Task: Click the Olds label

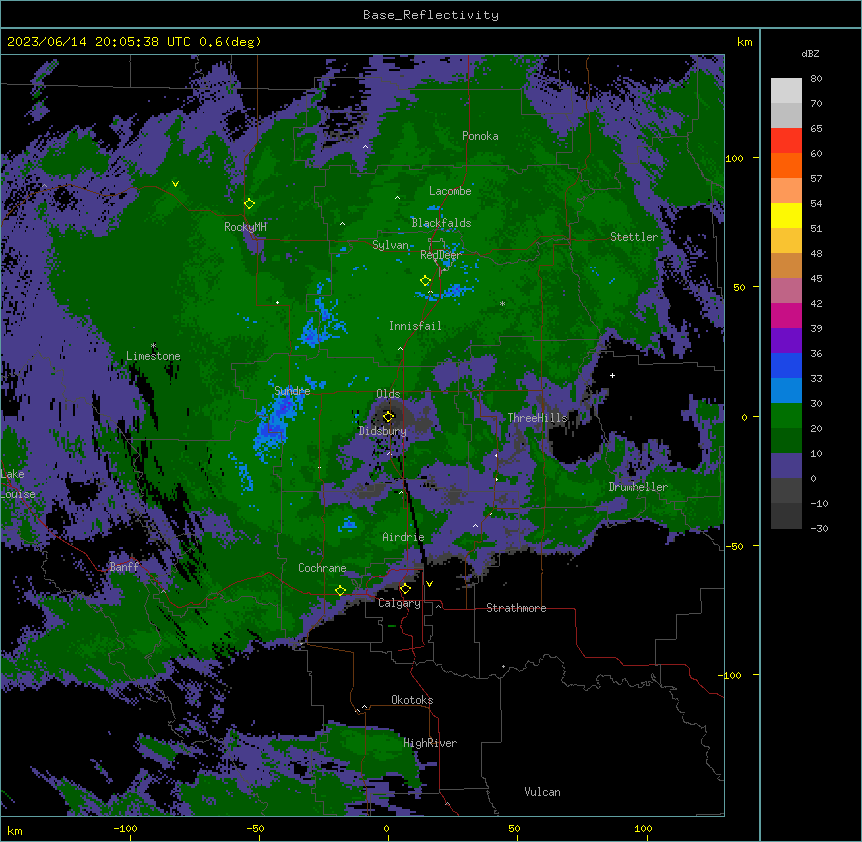Action: pyautogui.click(x=388, y=394)
